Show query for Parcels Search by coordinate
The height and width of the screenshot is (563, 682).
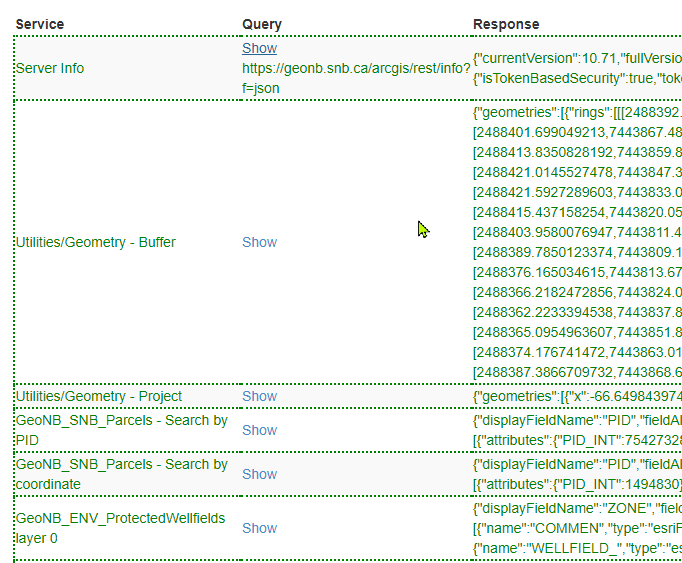pyautogui.click(x=259, y=474)
